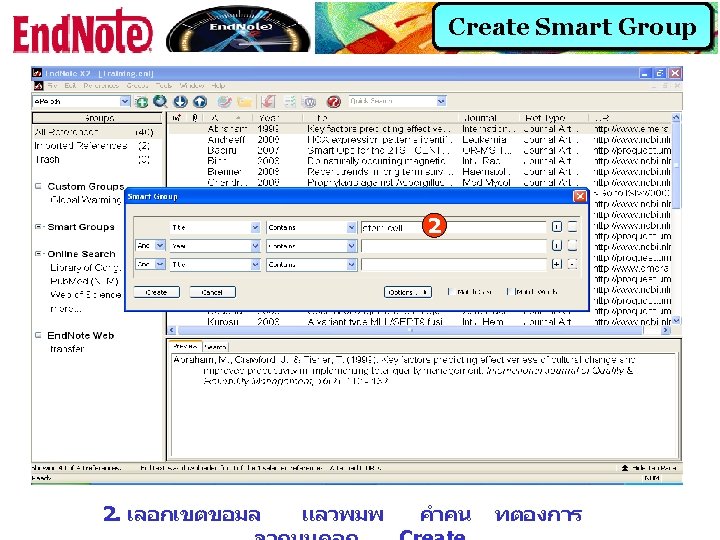Open the Help menu
Image resolution: width=720 pixels, height=540 pixels.
[219, 86]
